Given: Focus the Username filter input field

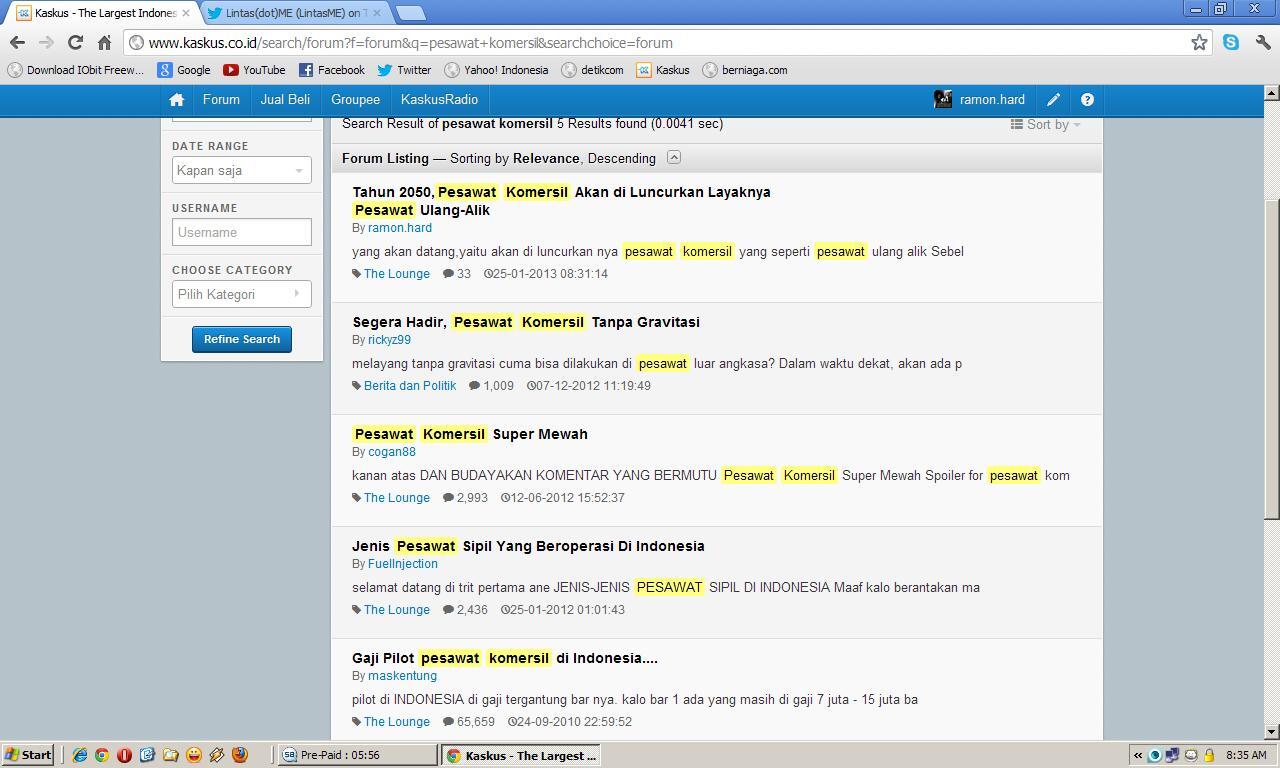Looking at the screenshot, I should (241, 232).
